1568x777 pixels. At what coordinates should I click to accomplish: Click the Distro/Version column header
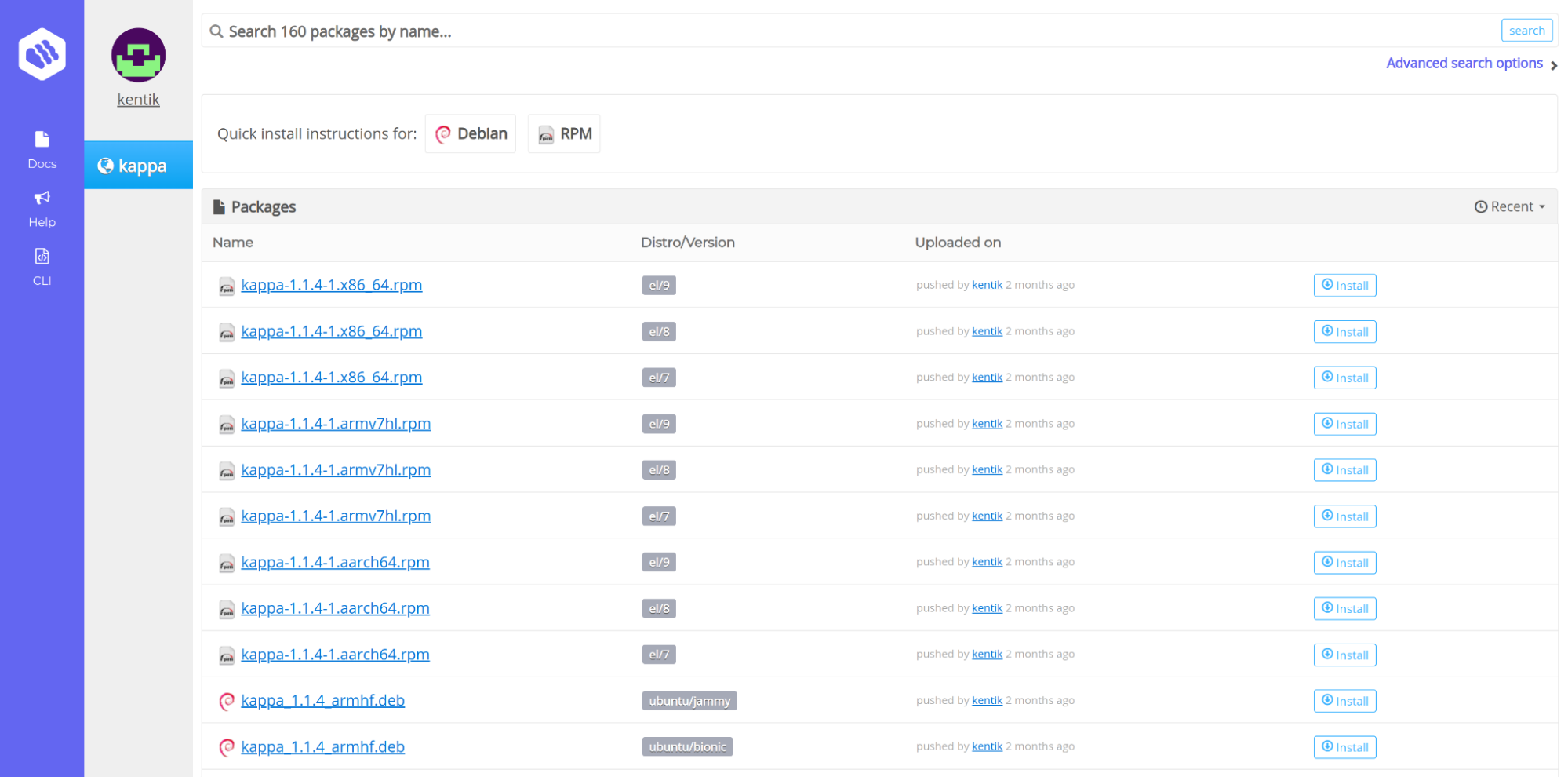coord(688,243)
